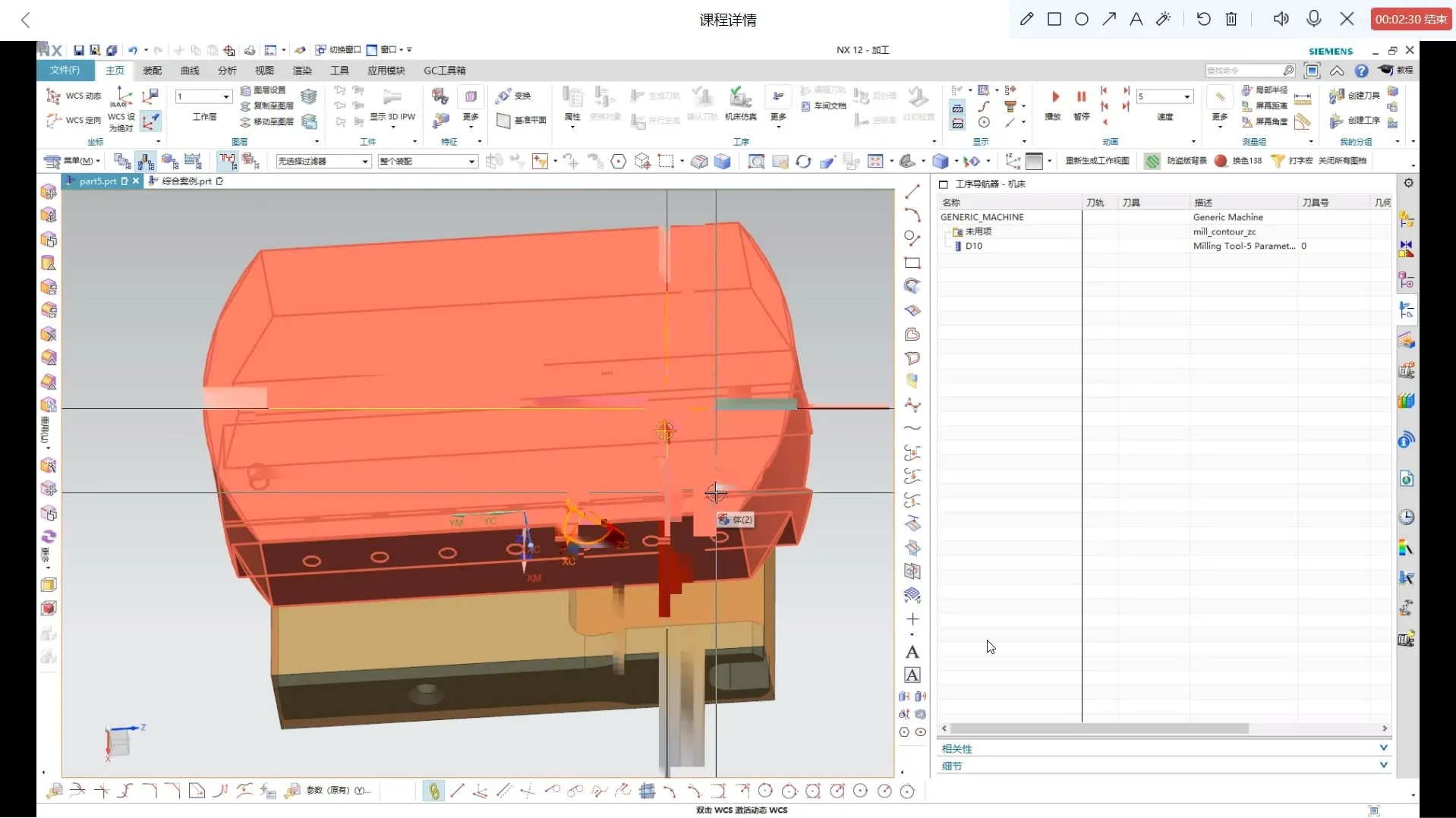Switch to the 曲线 ribbon tab
The height and width of the screenshot is (818, 1456).
click(190, 71)
